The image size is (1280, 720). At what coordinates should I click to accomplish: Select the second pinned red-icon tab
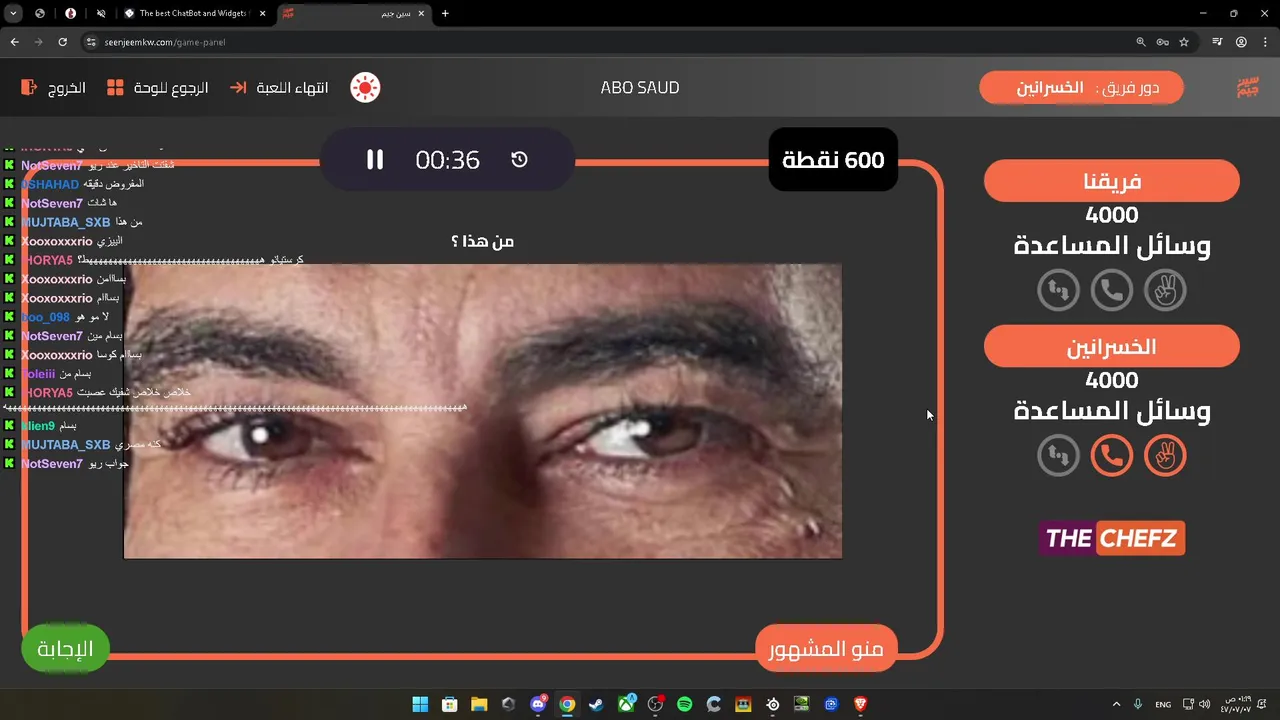[70, 13]
